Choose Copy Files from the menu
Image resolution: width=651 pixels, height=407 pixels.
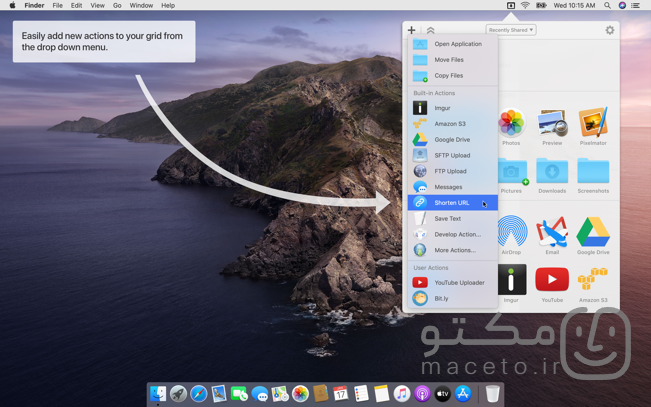coord(453,75)
